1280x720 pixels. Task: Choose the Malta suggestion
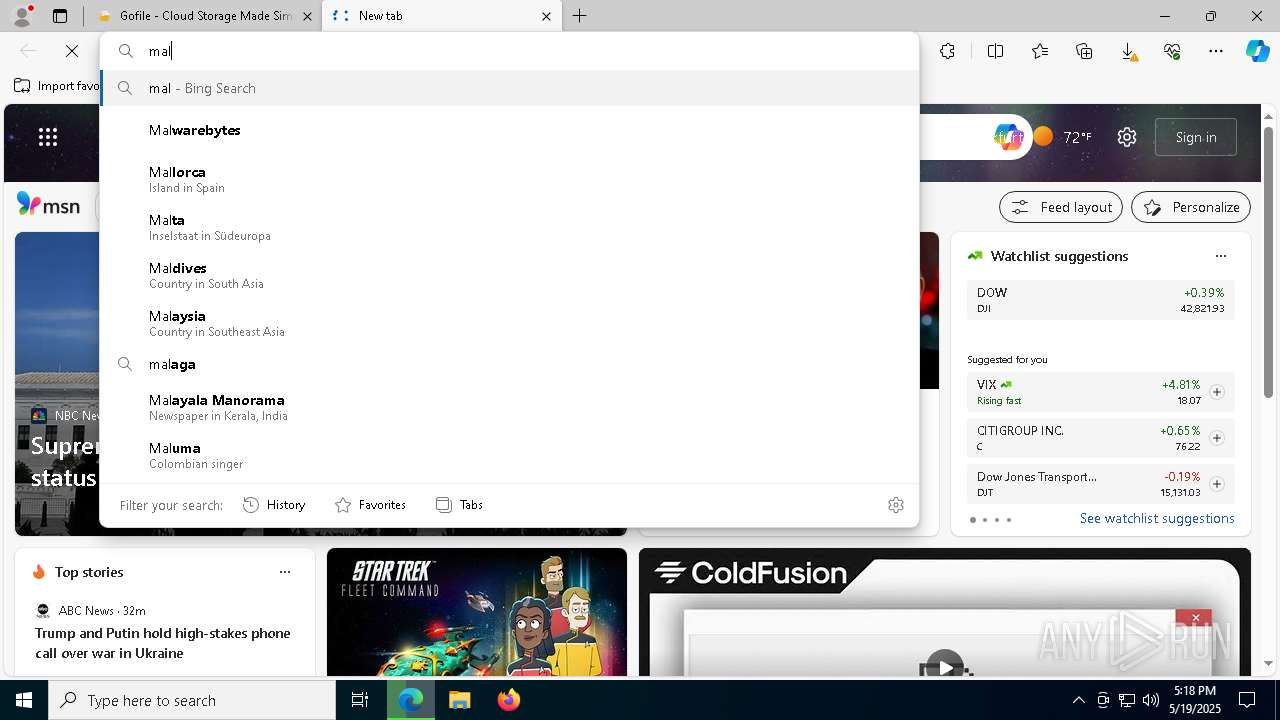tap(509, 227)
